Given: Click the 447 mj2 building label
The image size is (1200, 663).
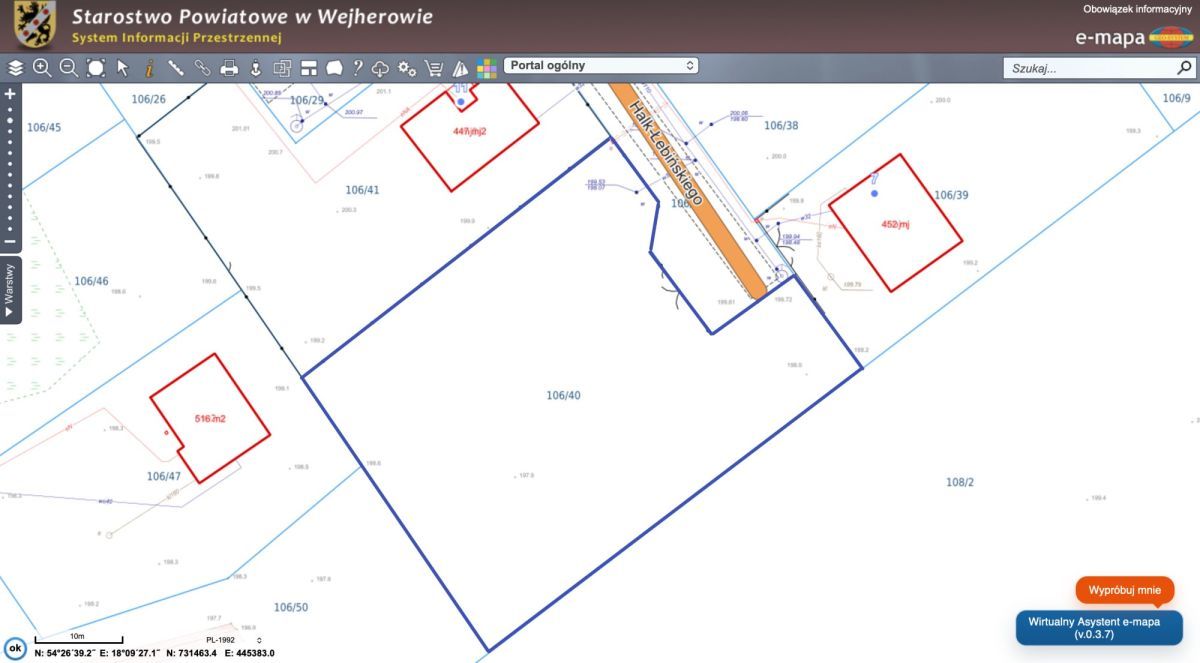Looking at the screenshot, I should [x=469, y=131].
